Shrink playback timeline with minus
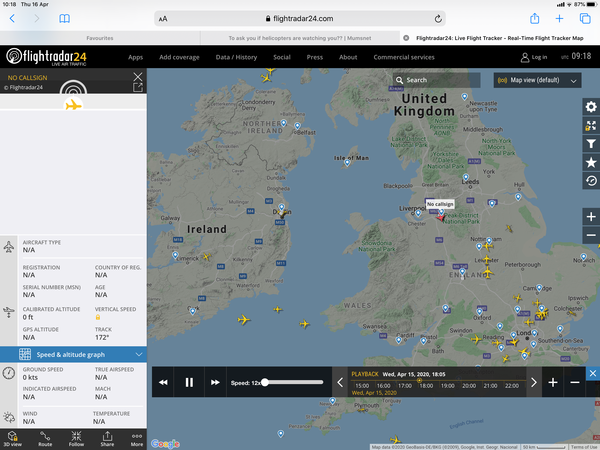Viewport: 600px width, 450px height. coord(575,382)
